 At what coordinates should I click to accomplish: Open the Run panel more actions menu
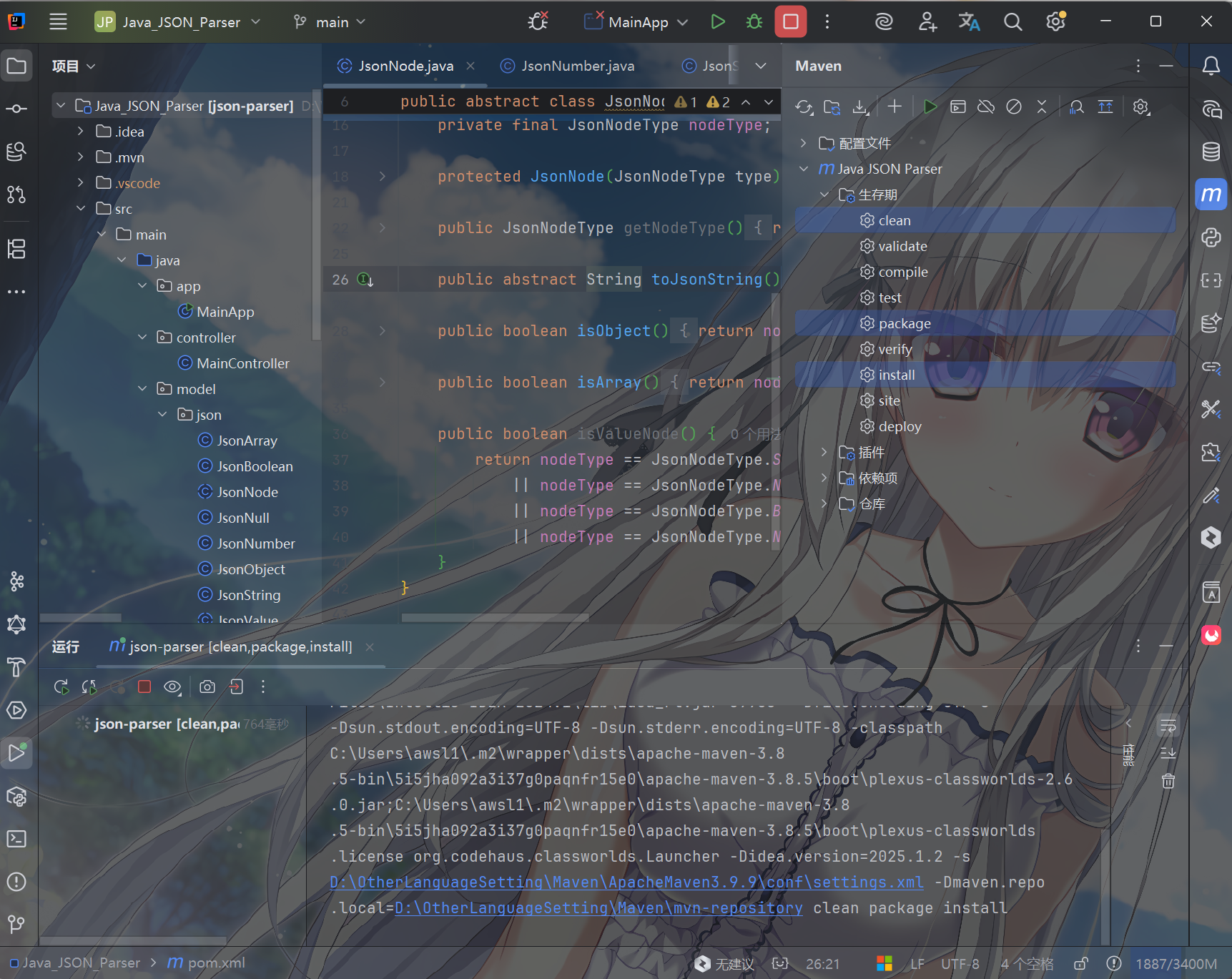click(263, 687)
